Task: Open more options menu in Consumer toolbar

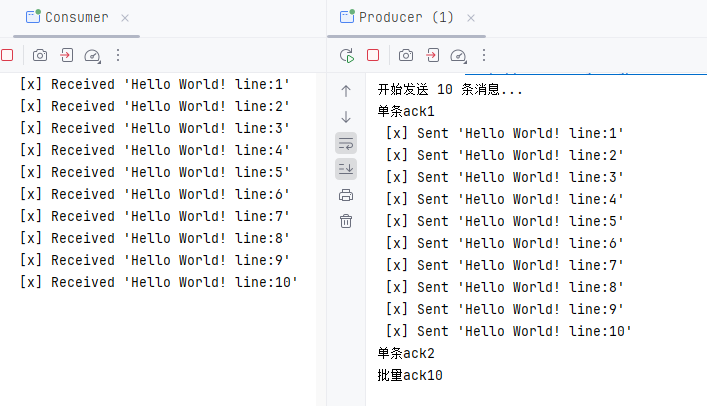Action: tap(118, 55)
